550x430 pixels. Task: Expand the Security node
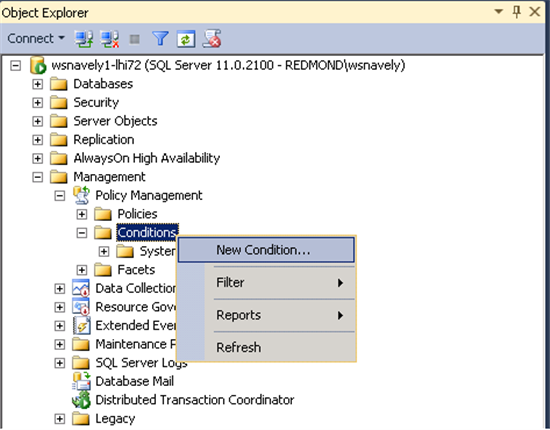[x=38, y=103]
